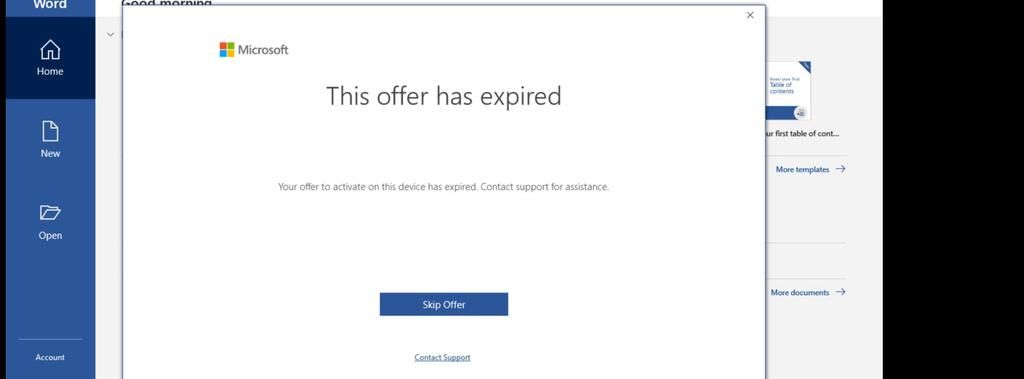Click the expired activation offer message text
Image resolution: width=1024 pixels, height=379 pixels.
(443, 187)
